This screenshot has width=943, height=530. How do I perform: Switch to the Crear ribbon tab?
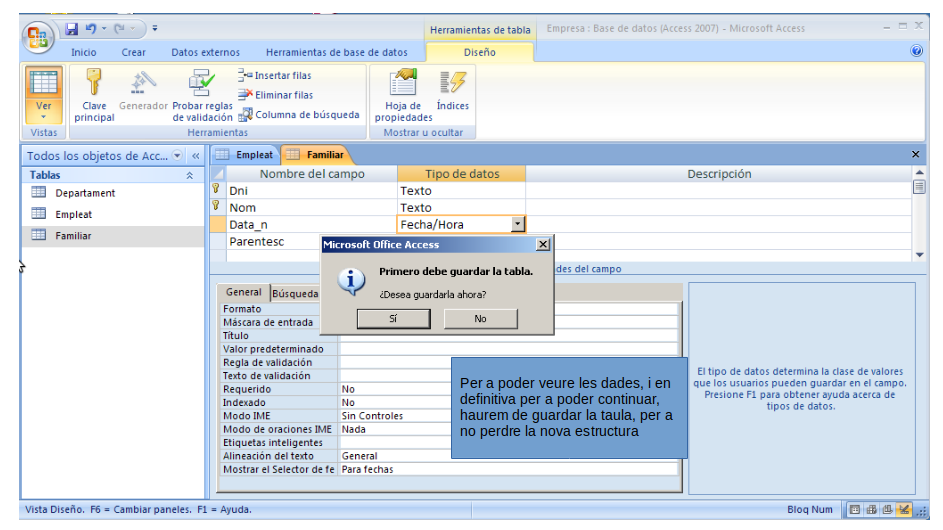coord(134,52)
